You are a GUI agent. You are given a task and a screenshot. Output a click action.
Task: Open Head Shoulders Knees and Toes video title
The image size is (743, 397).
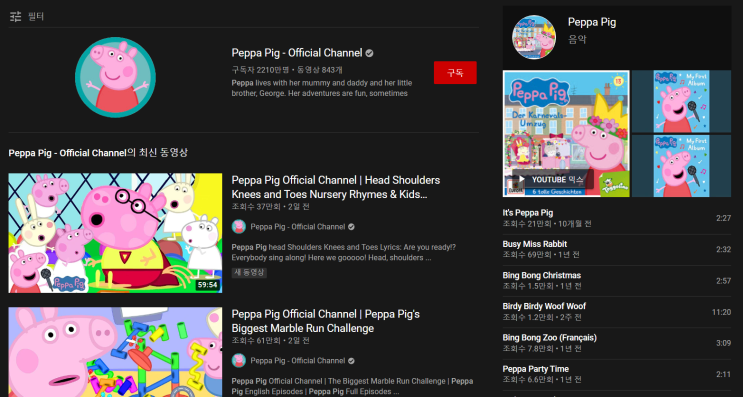(335, 187)
